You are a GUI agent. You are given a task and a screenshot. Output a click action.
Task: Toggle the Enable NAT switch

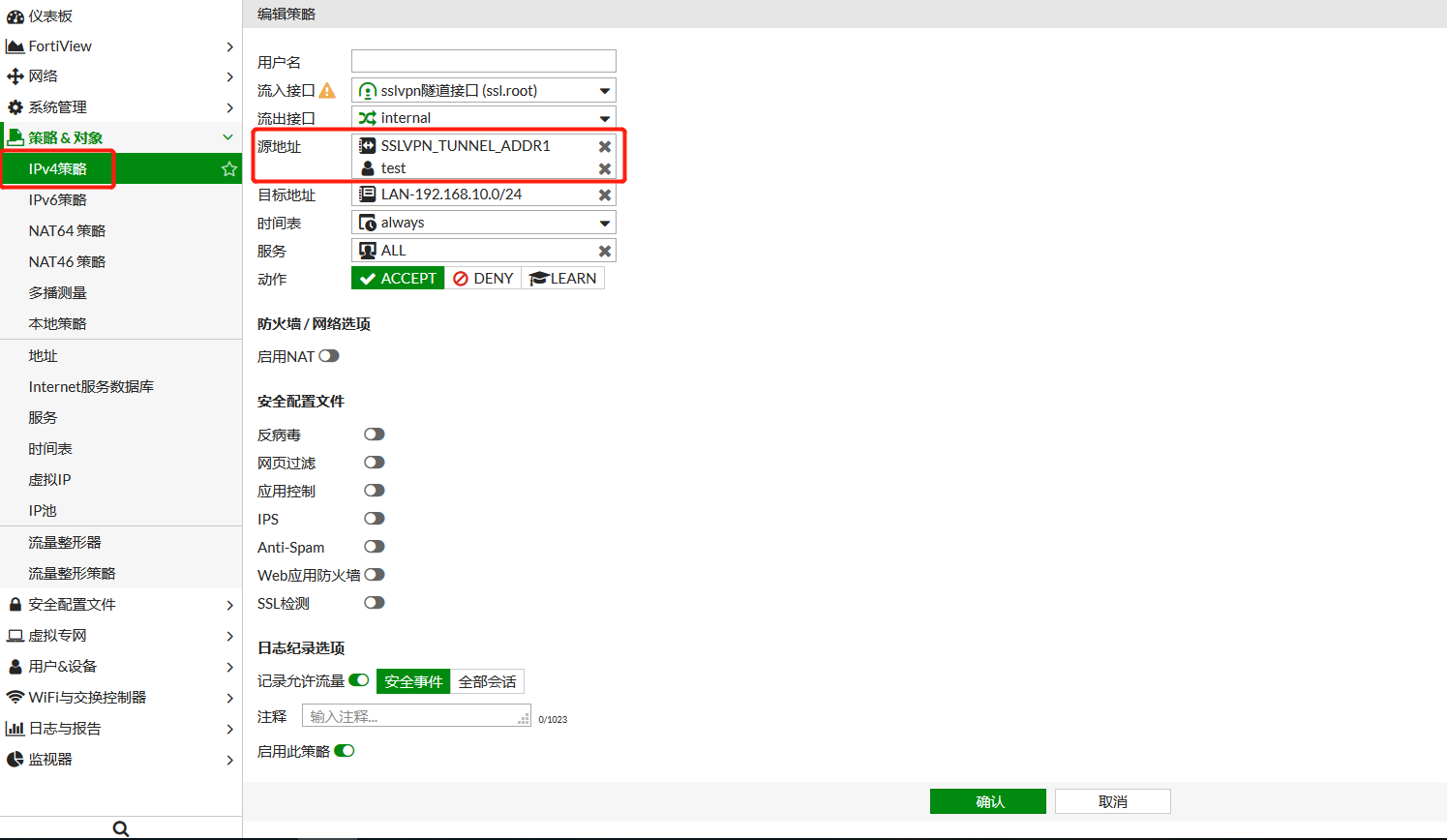point(329,356)
